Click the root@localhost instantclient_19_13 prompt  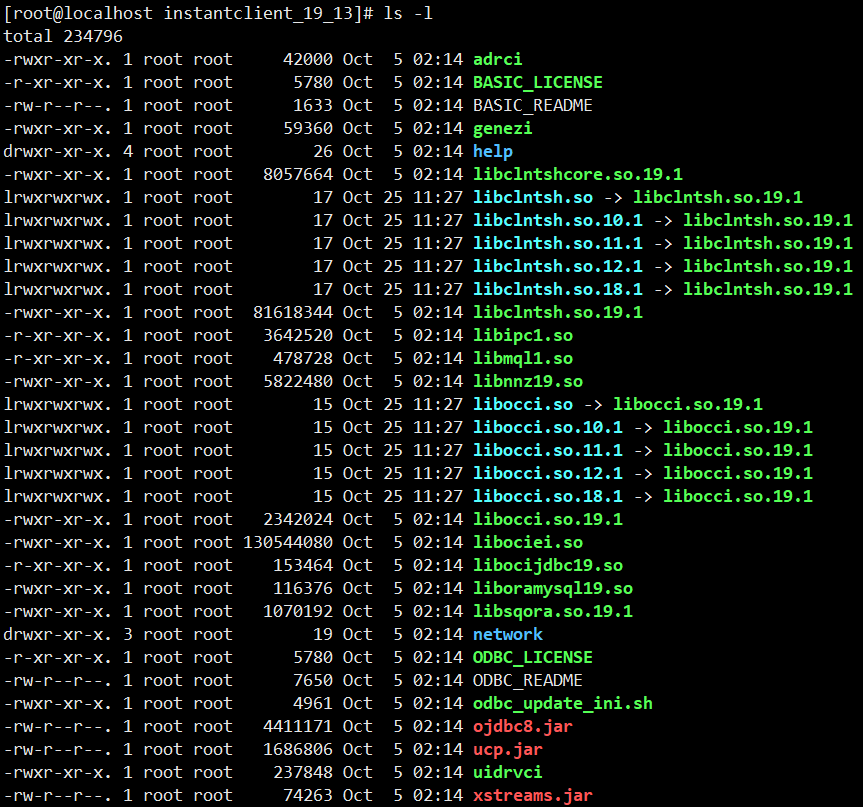click(x=189, y=13)
